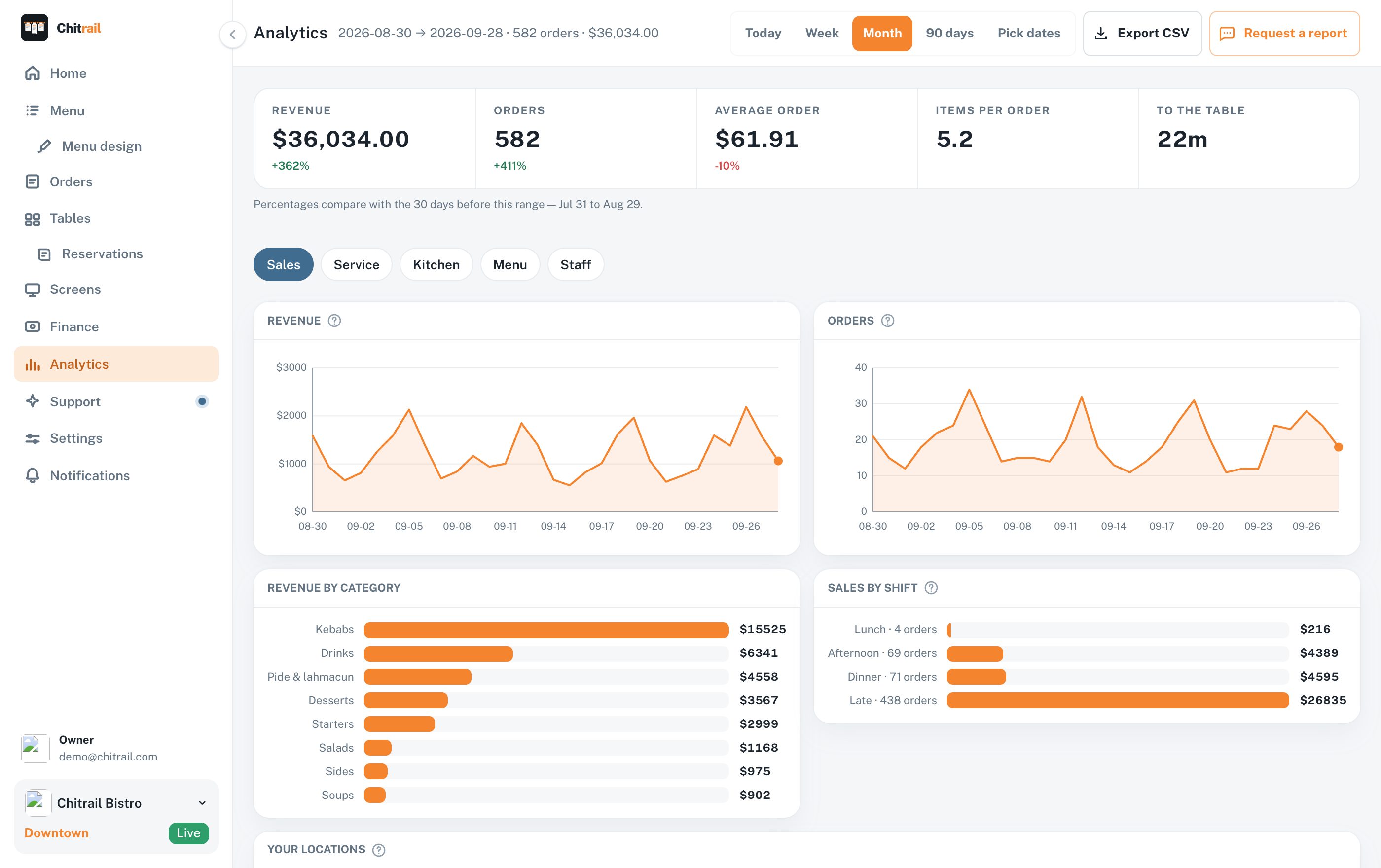Switch to the Menu analytics tab
Image resolution: width=1381 pixels, height=868 pixels.
(x=510, y=265)
